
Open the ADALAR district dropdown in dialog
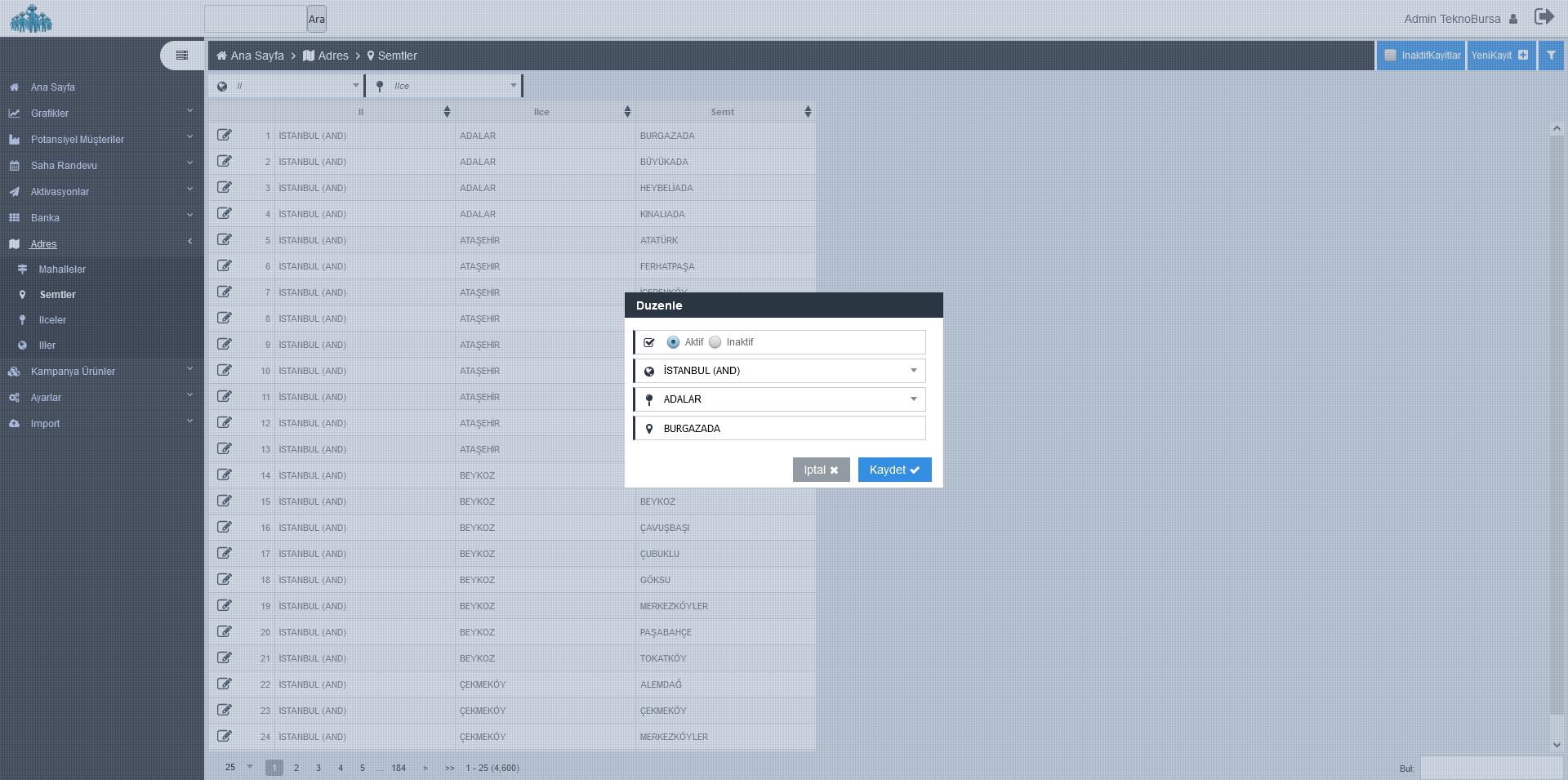(789, 399)
